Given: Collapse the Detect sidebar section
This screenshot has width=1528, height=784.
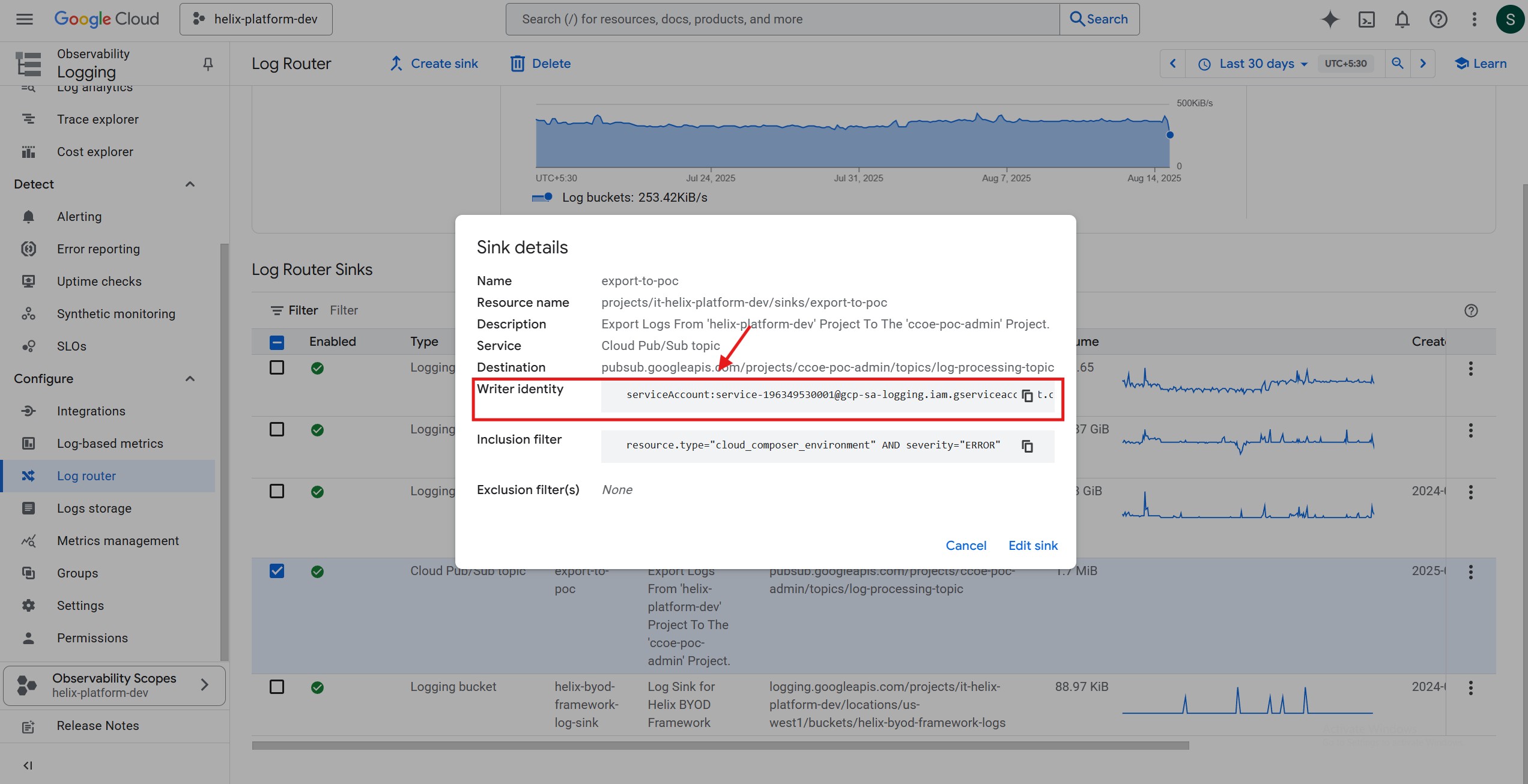Looking at the screenshot, I should tap(190, 184).
